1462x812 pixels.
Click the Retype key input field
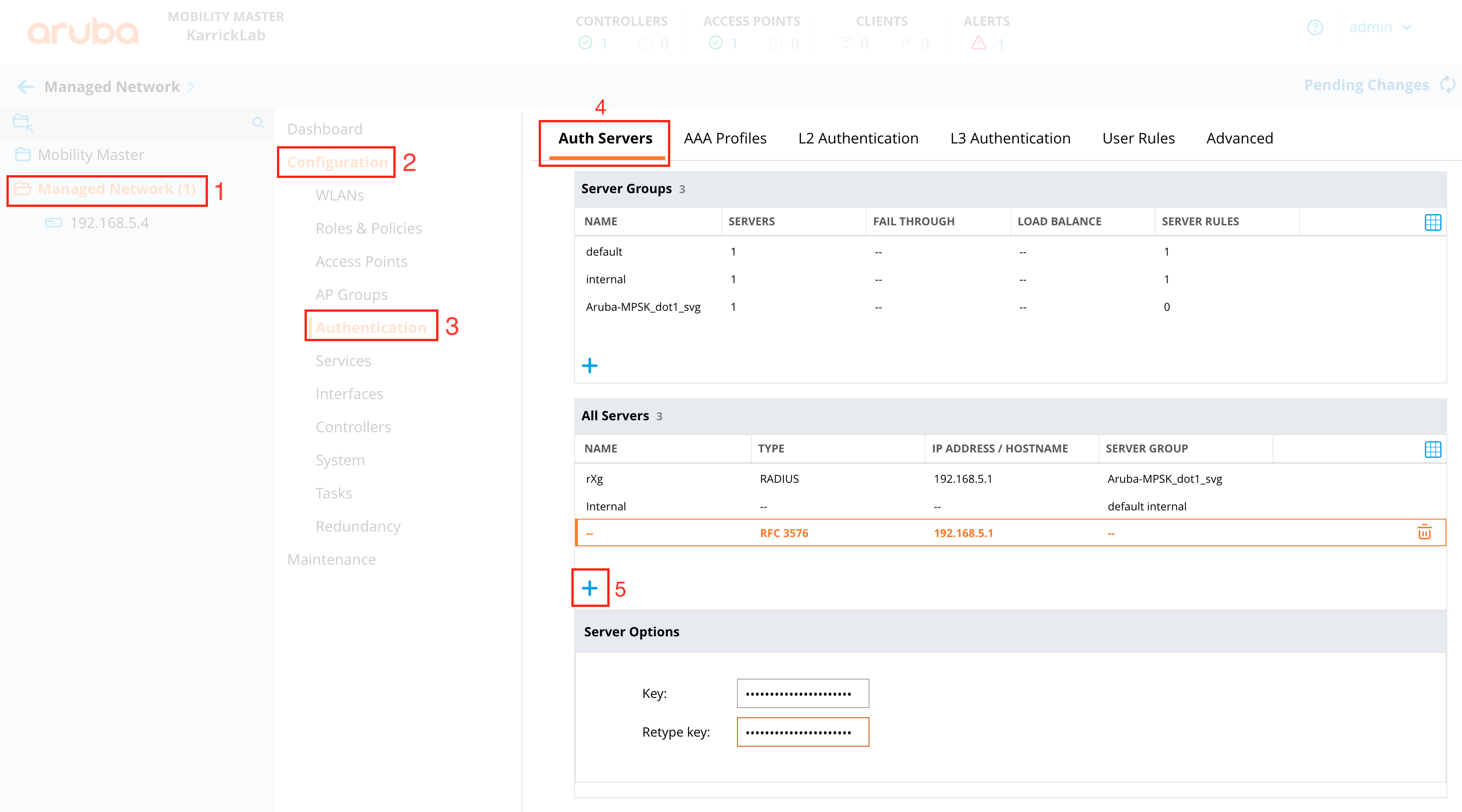tap(802, 732)
